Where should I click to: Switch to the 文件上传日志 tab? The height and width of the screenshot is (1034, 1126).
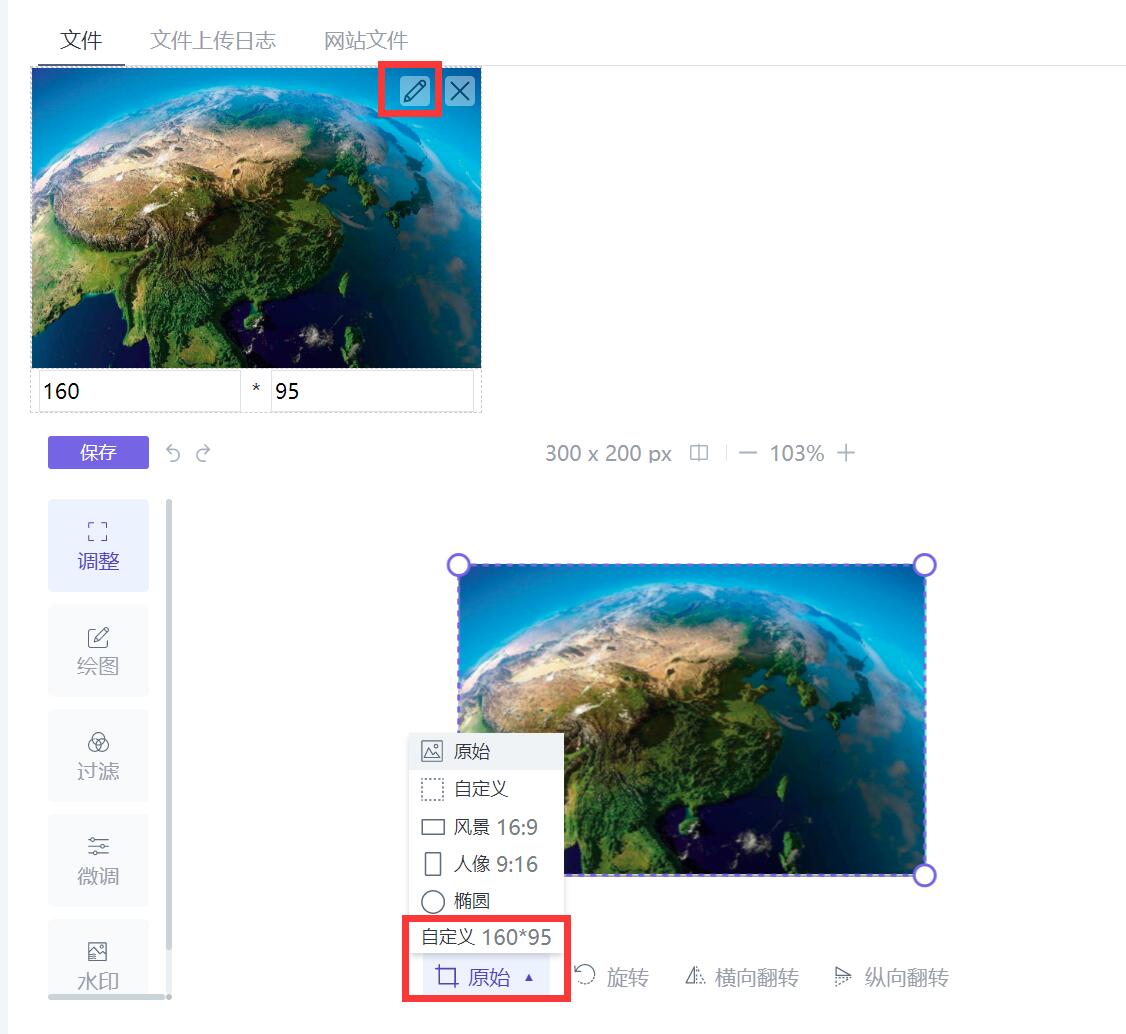[213, 40]
